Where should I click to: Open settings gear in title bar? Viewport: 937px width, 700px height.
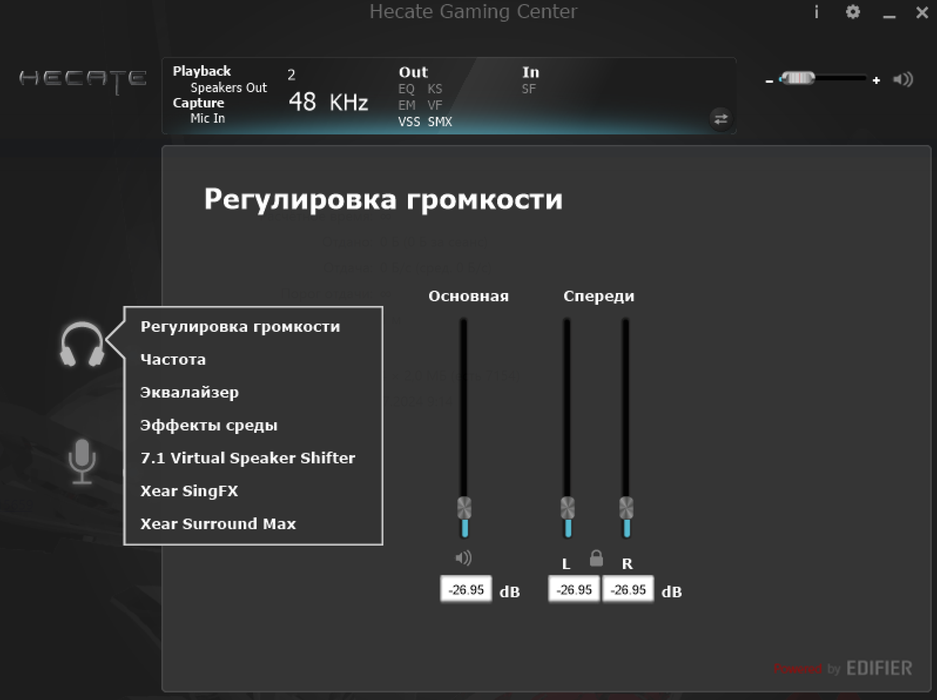(853, 12)
